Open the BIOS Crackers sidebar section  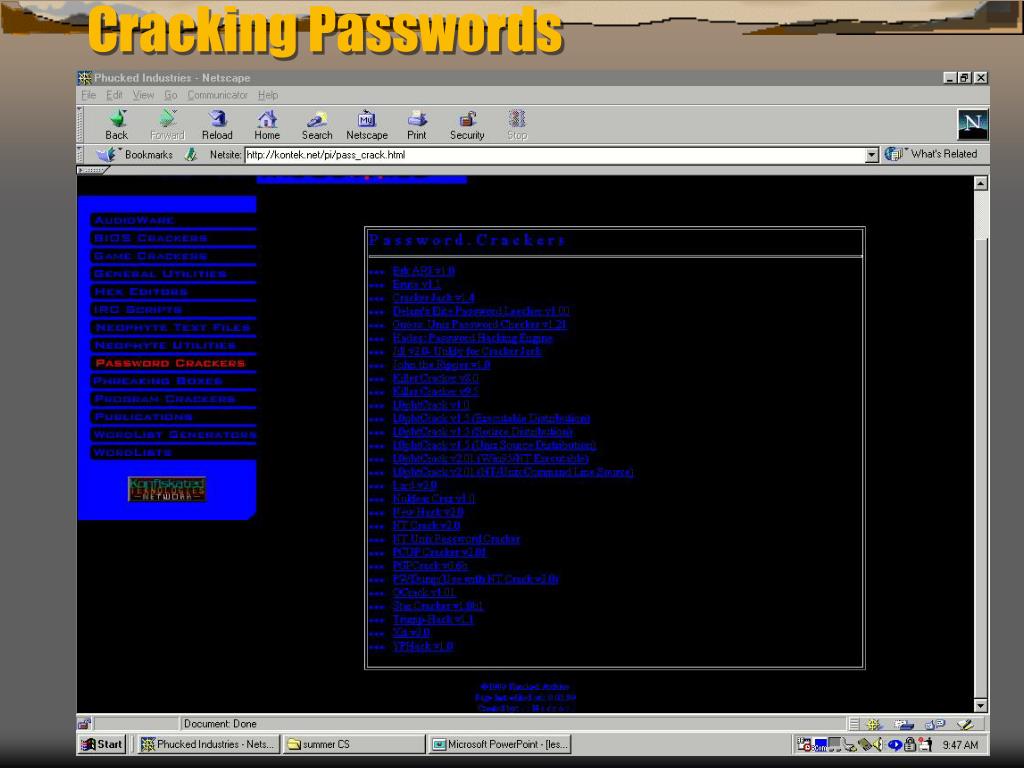coord(151,238)
